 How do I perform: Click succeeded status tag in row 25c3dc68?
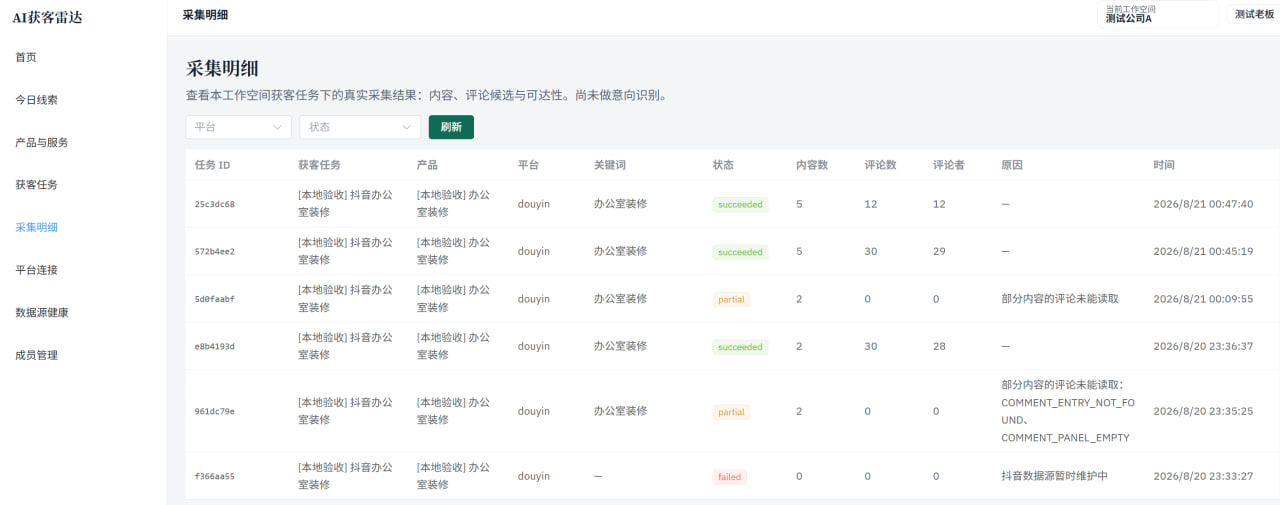pos(740,204)
